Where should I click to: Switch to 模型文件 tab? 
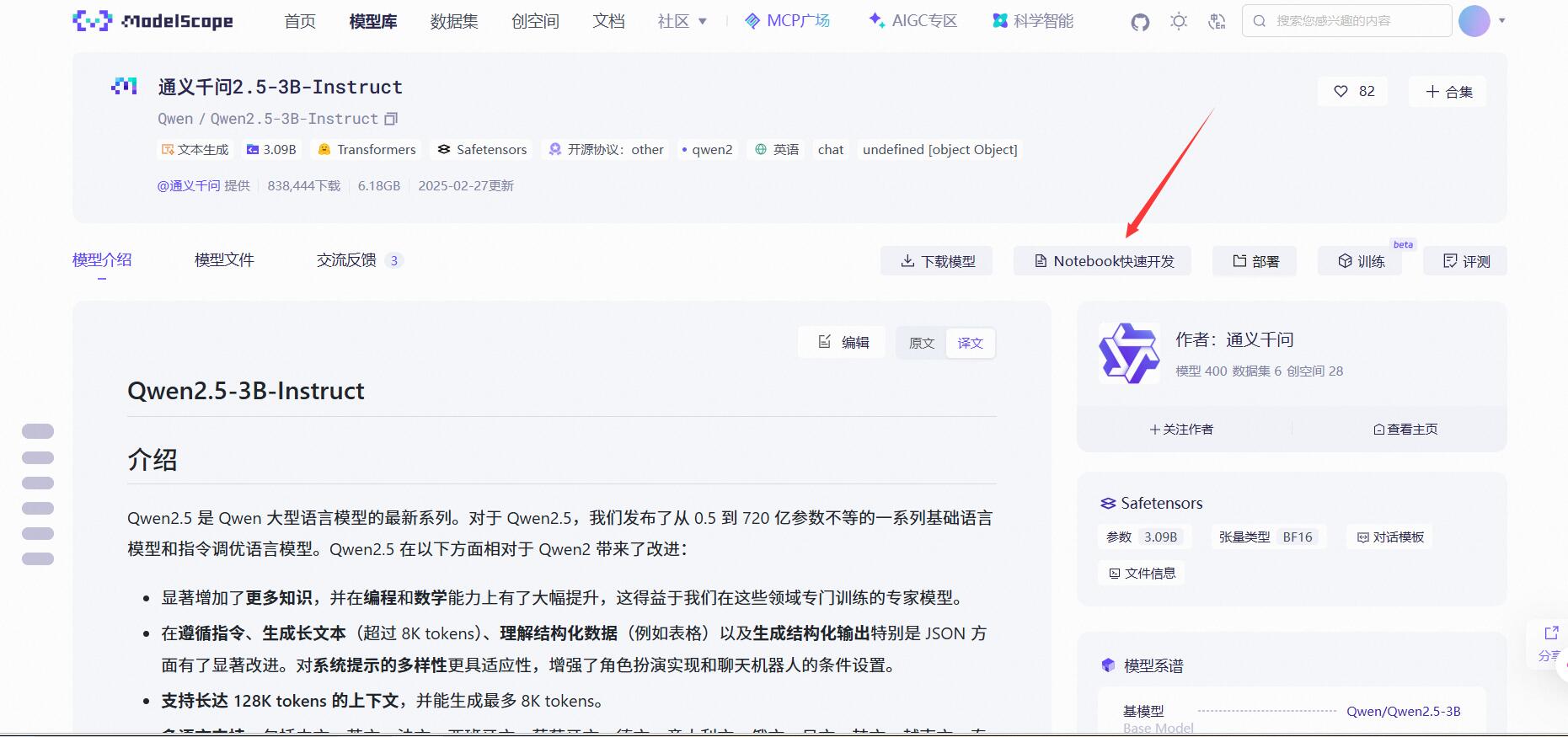224,260
